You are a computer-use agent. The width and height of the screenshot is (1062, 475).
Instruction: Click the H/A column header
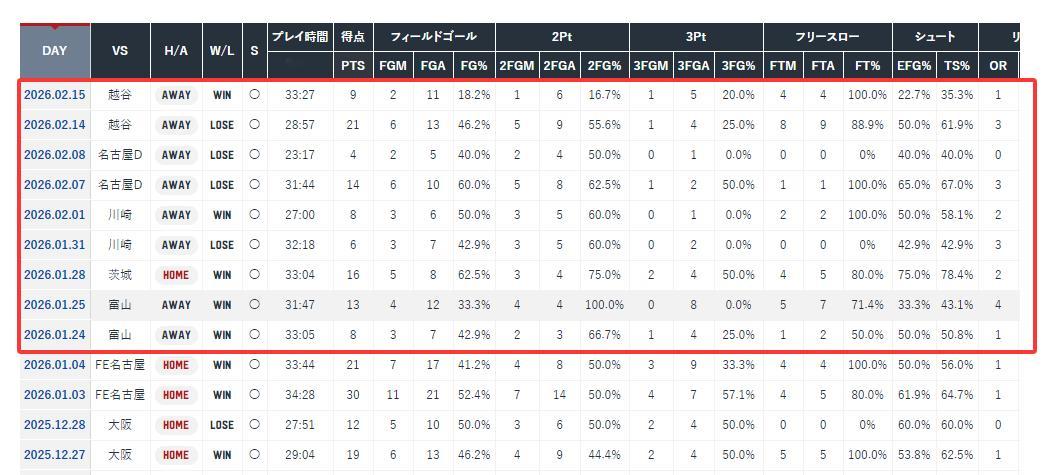coord(176,50)
